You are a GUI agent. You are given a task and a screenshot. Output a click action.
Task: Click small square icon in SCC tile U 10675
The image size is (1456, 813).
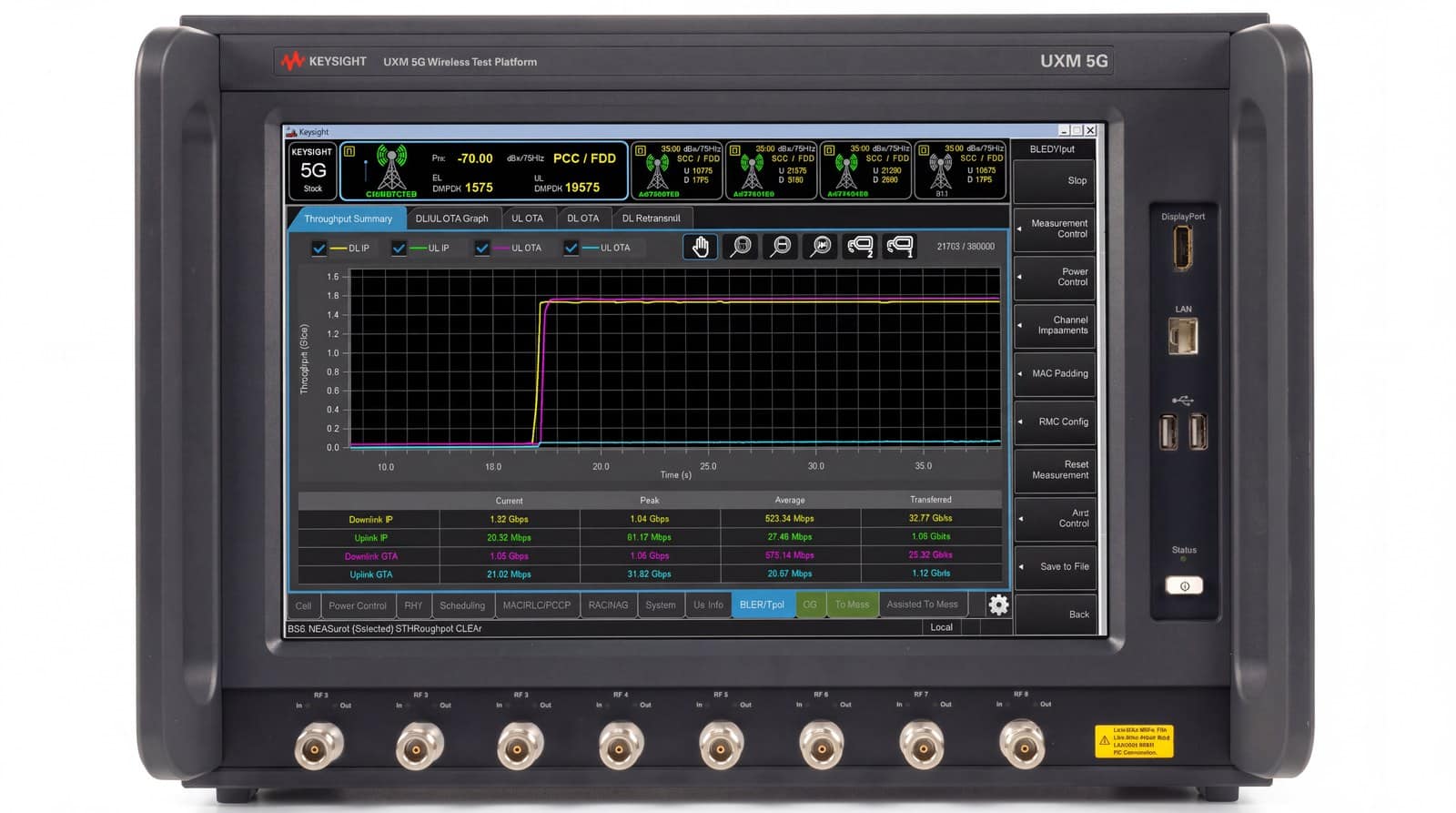(925, 149)
